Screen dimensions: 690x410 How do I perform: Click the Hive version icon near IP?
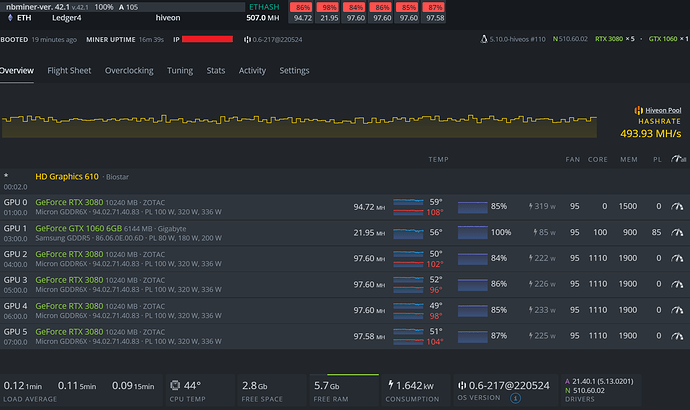click(247, 40)
